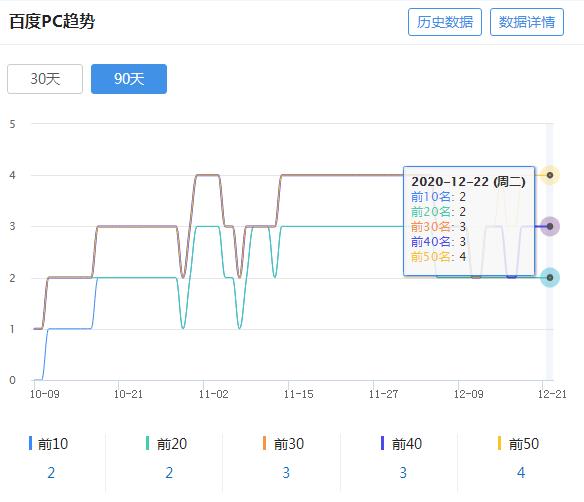Click the blue 前10 legend color bar
Viewport: 584px width, 502px height.
31,443
